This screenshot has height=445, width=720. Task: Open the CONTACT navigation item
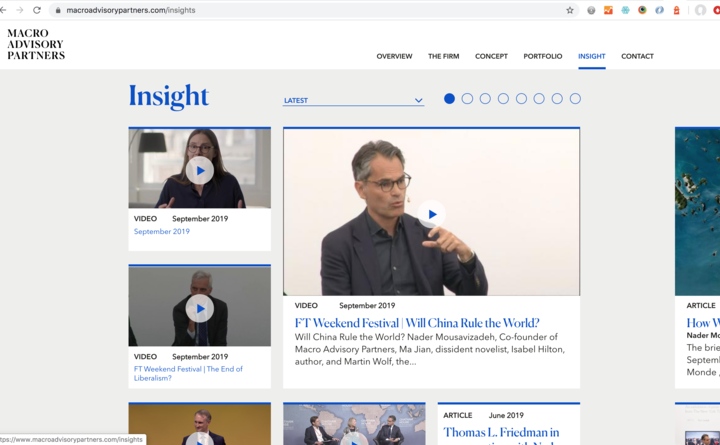pyautogui.click(x=637, y=56)
